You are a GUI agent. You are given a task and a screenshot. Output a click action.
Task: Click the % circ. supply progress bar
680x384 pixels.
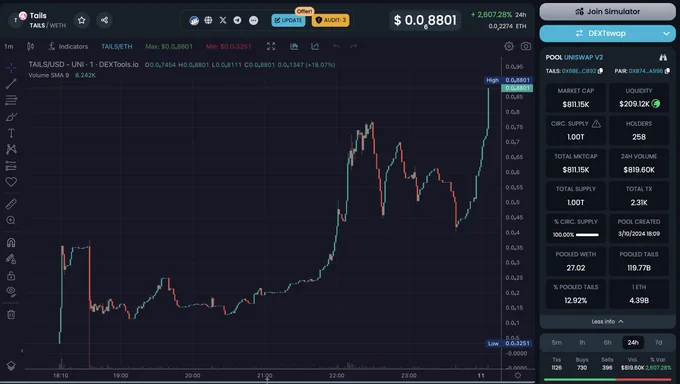click(587, 235)
